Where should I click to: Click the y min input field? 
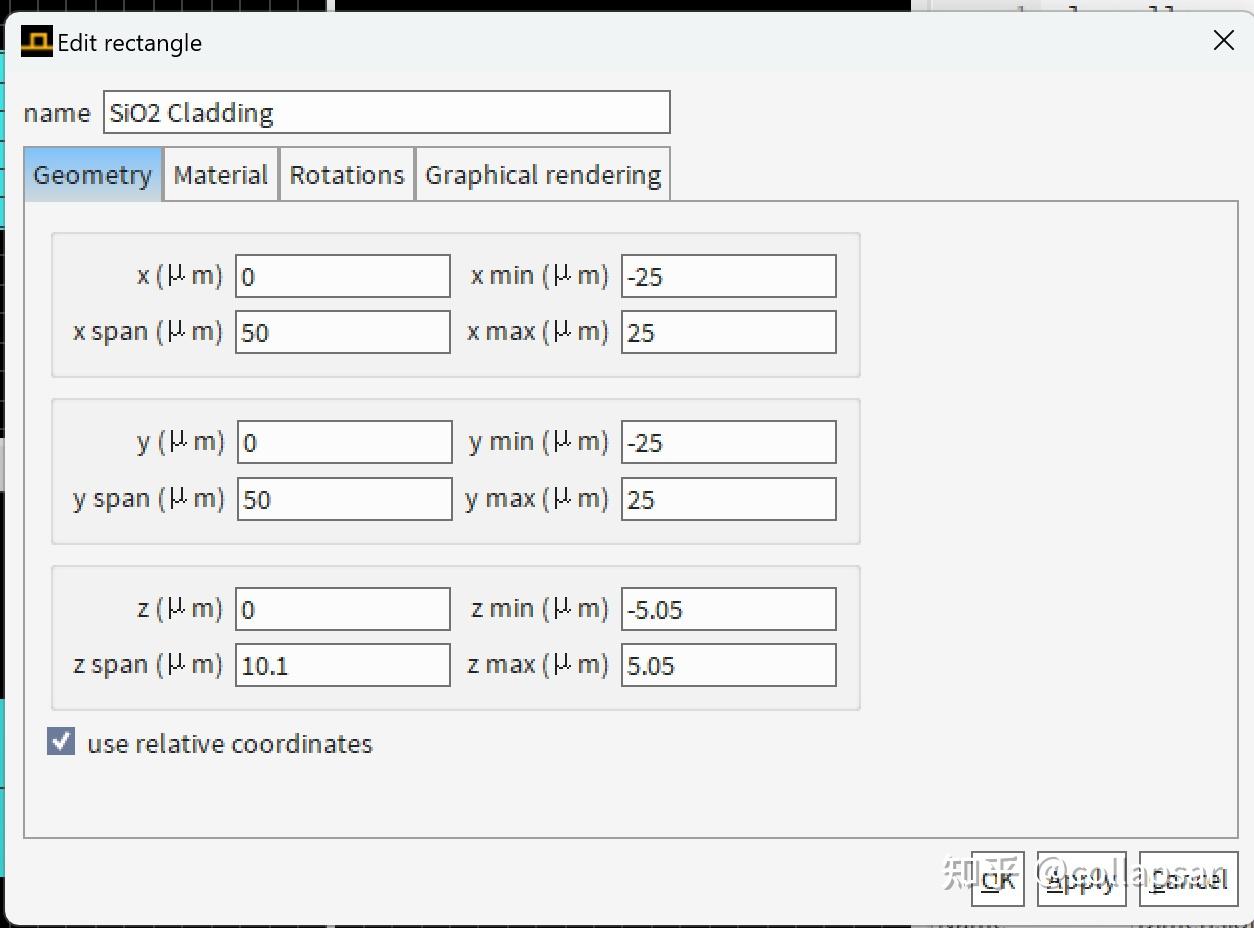pos(728,442)
